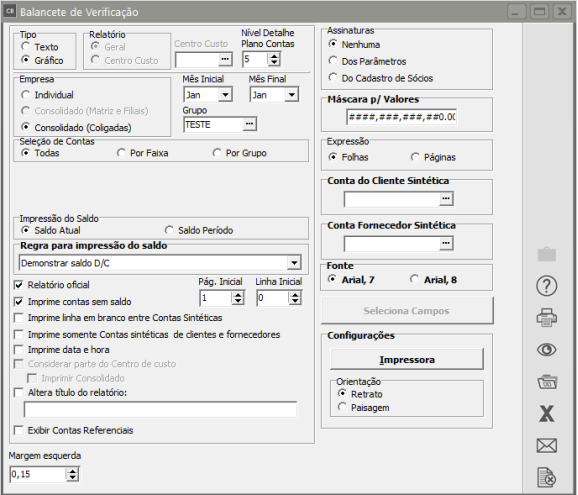The height and width of the screenshot is (495, 578).
Task: Uncheck Relatório oficial checkbox
Action: point(18,285)
